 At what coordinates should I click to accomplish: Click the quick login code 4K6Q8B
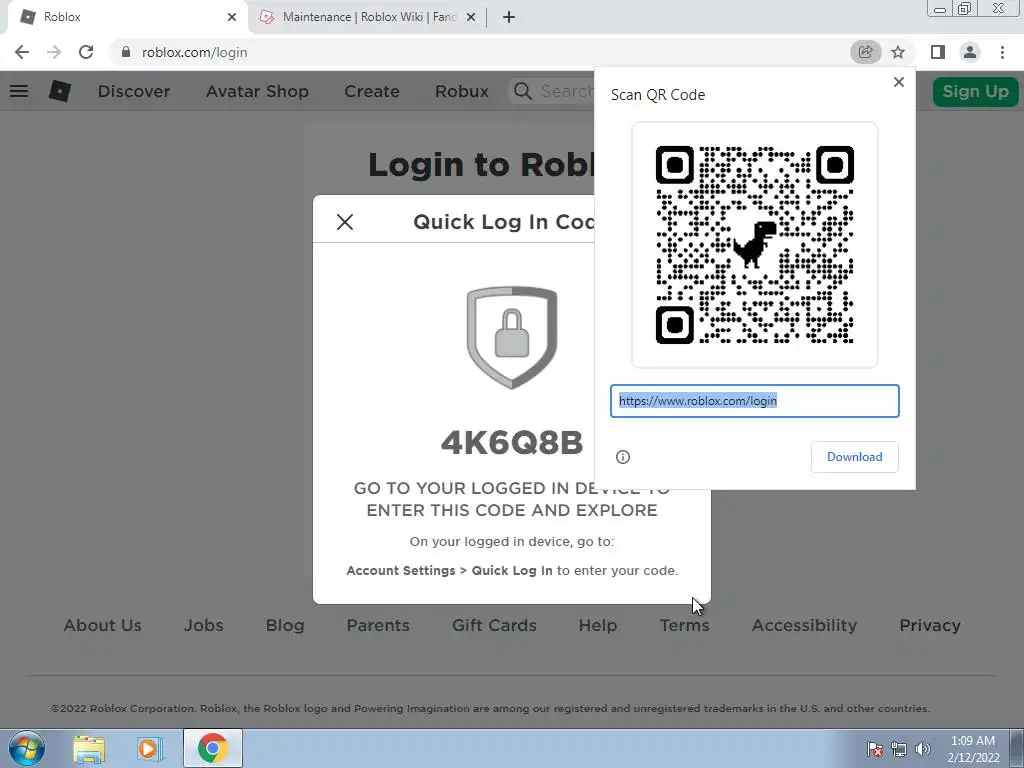[x=512, y=443]
